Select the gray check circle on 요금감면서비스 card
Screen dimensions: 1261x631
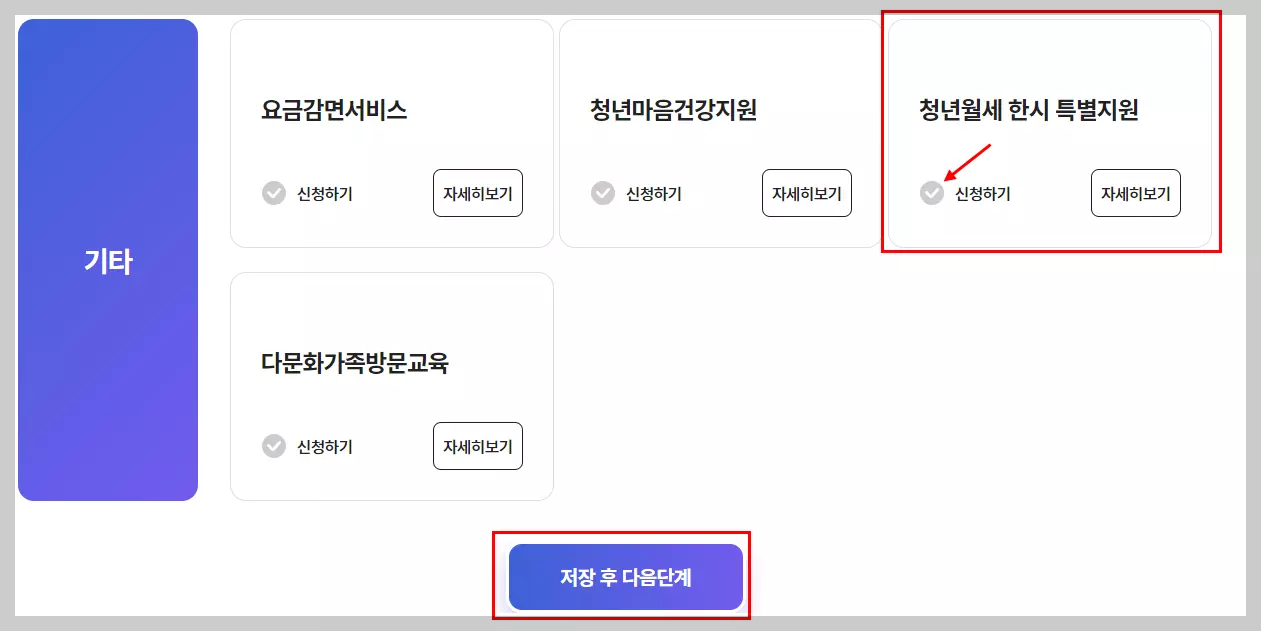(x=273, y=193)
